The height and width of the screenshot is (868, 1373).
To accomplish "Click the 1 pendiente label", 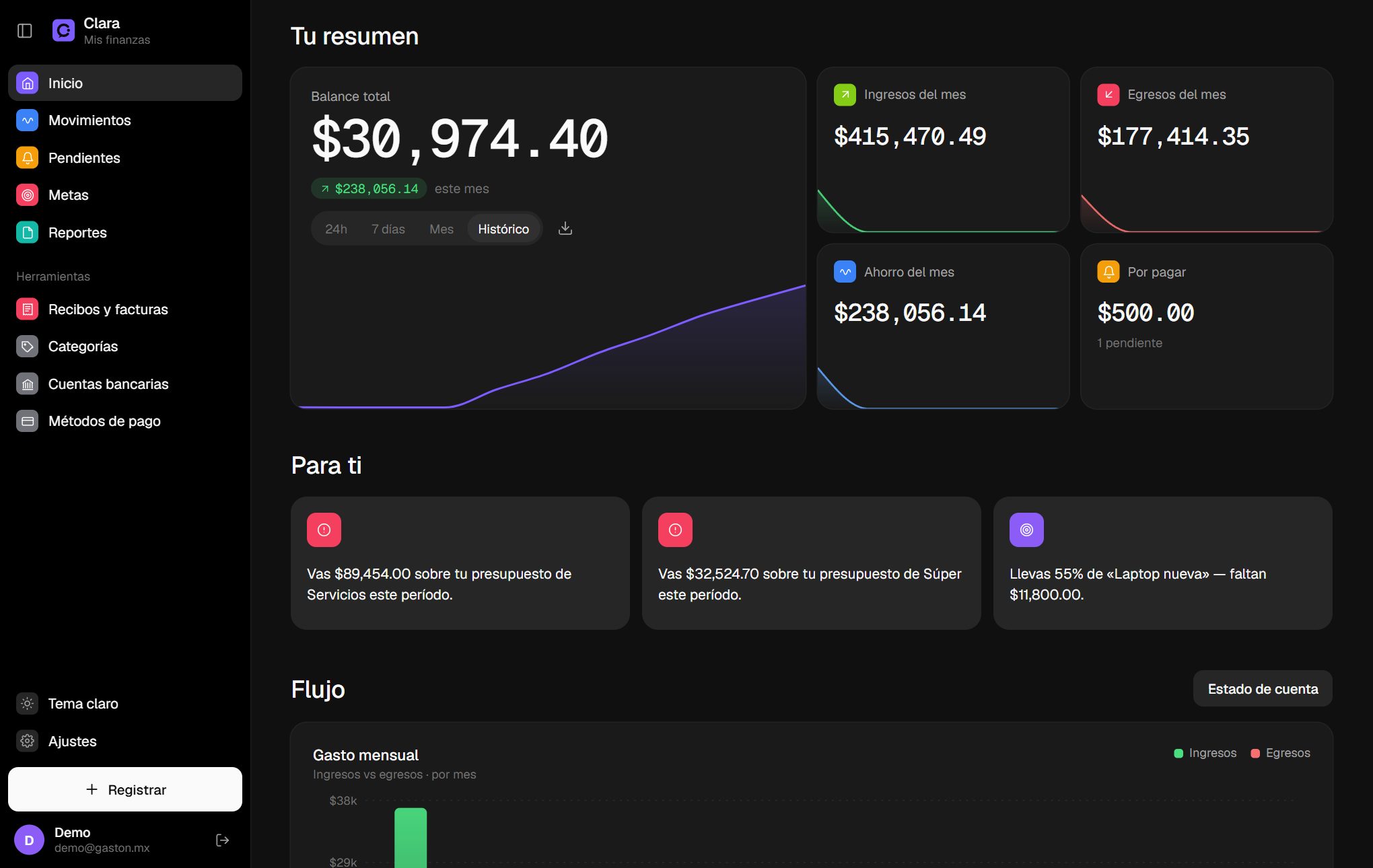I will 1130,343.
